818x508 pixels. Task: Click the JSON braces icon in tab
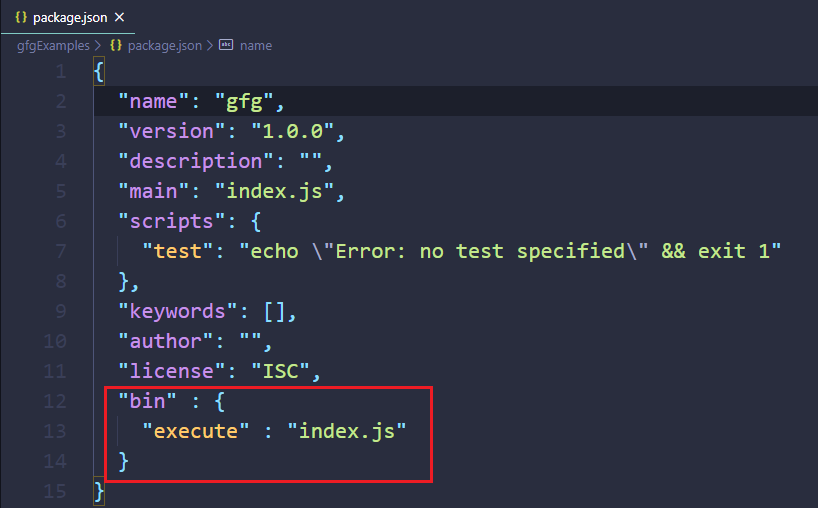(21, 17)
